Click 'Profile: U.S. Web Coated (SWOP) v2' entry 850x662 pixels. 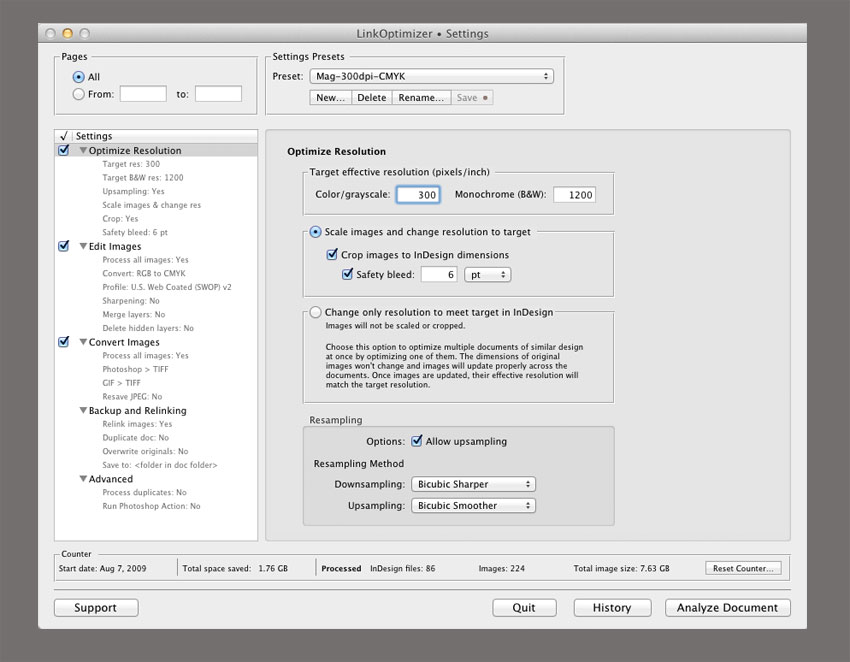[x=167, y=287]
